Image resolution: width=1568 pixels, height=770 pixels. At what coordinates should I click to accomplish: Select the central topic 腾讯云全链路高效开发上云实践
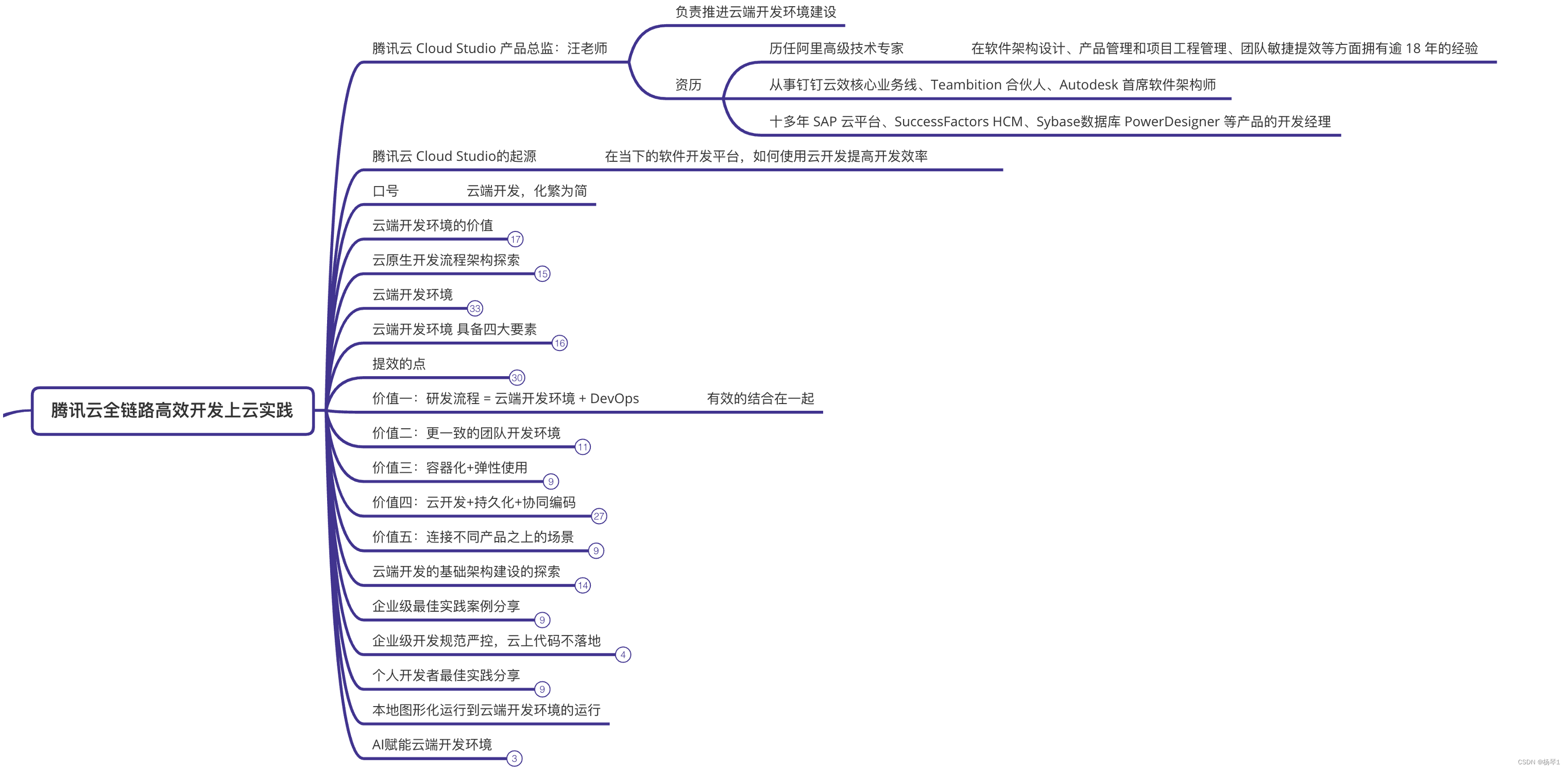pos(172,411)
